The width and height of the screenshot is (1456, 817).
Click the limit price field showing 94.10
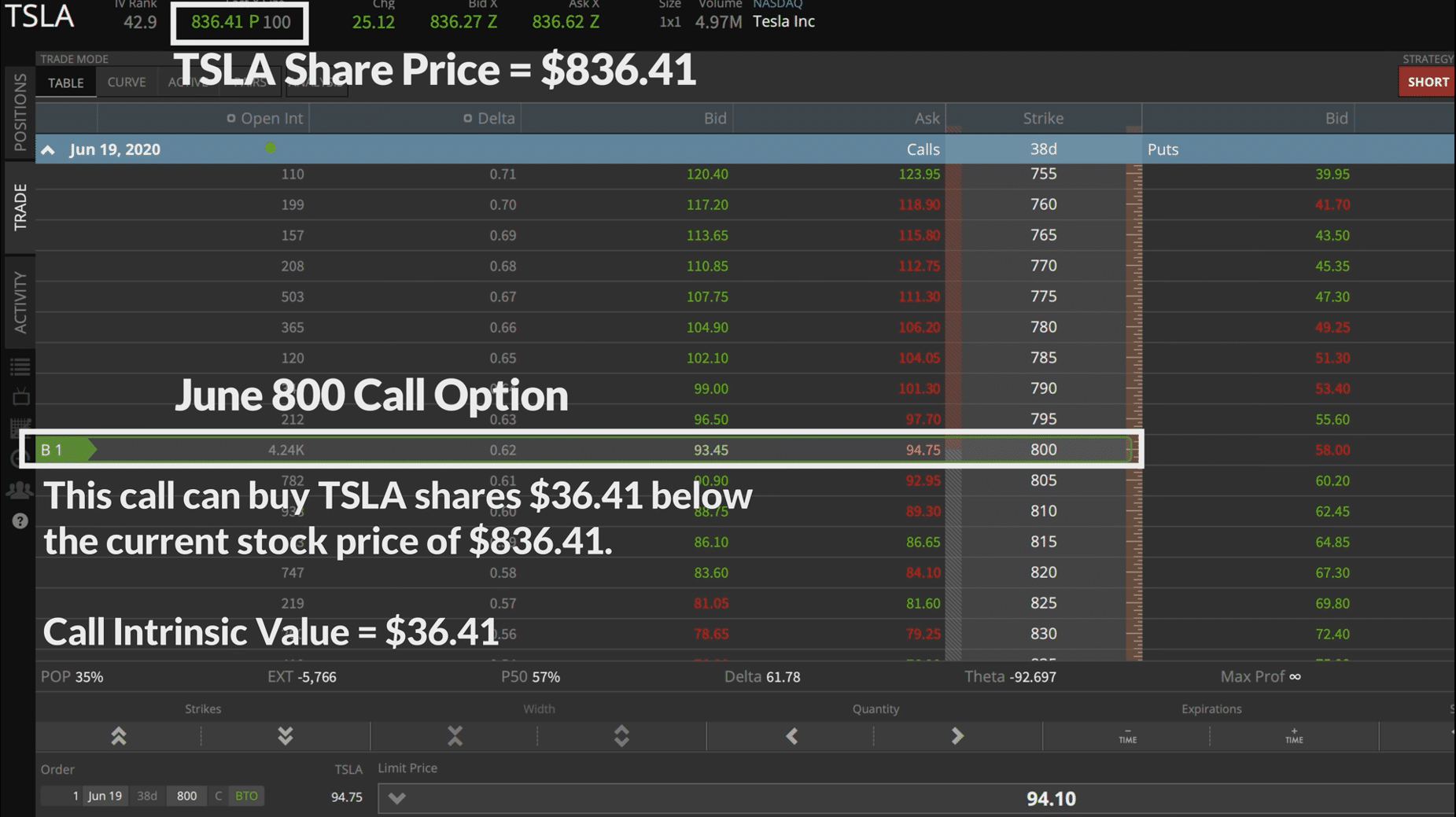tap(916, 798)
